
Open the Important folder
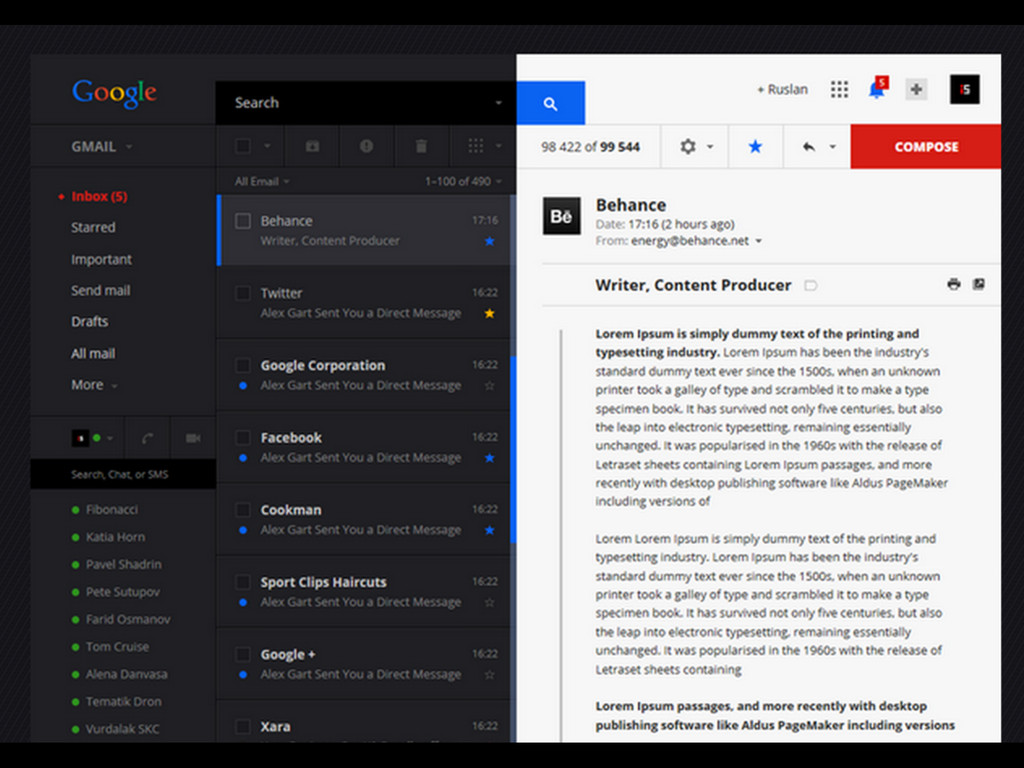click(101, 259)
